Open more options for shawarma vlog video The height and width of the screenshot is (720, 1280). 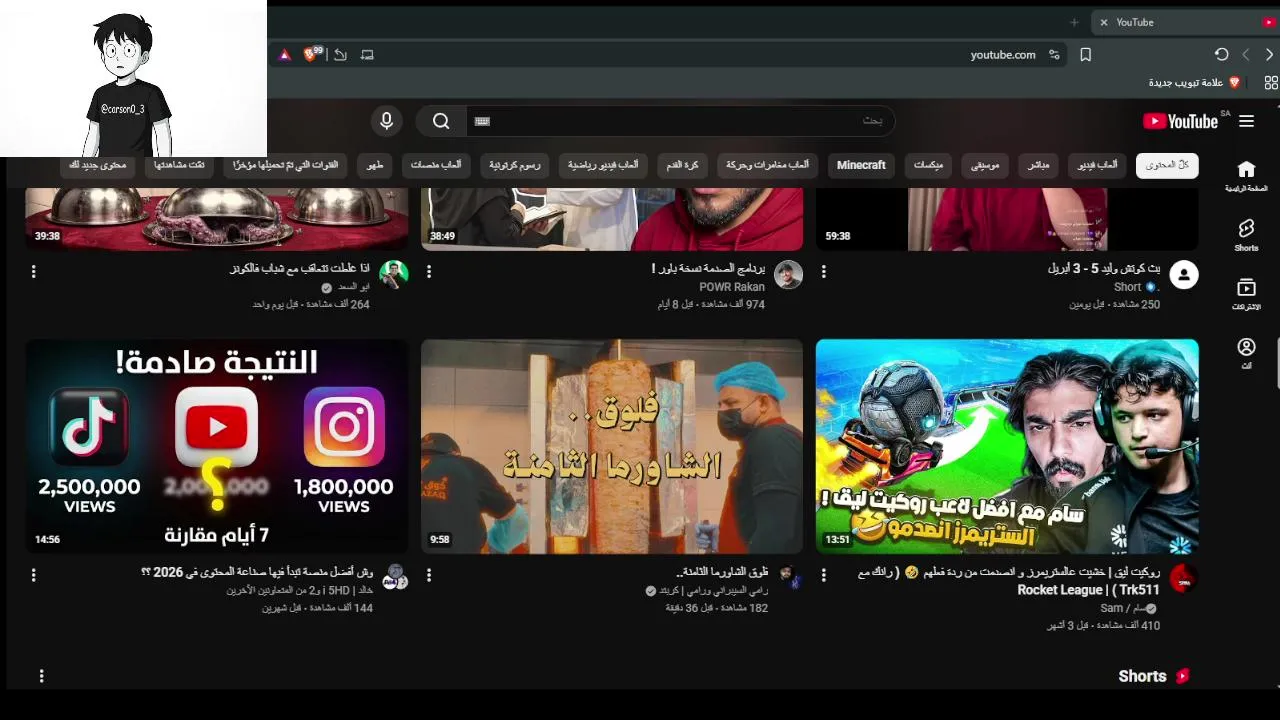click(429, 575)
